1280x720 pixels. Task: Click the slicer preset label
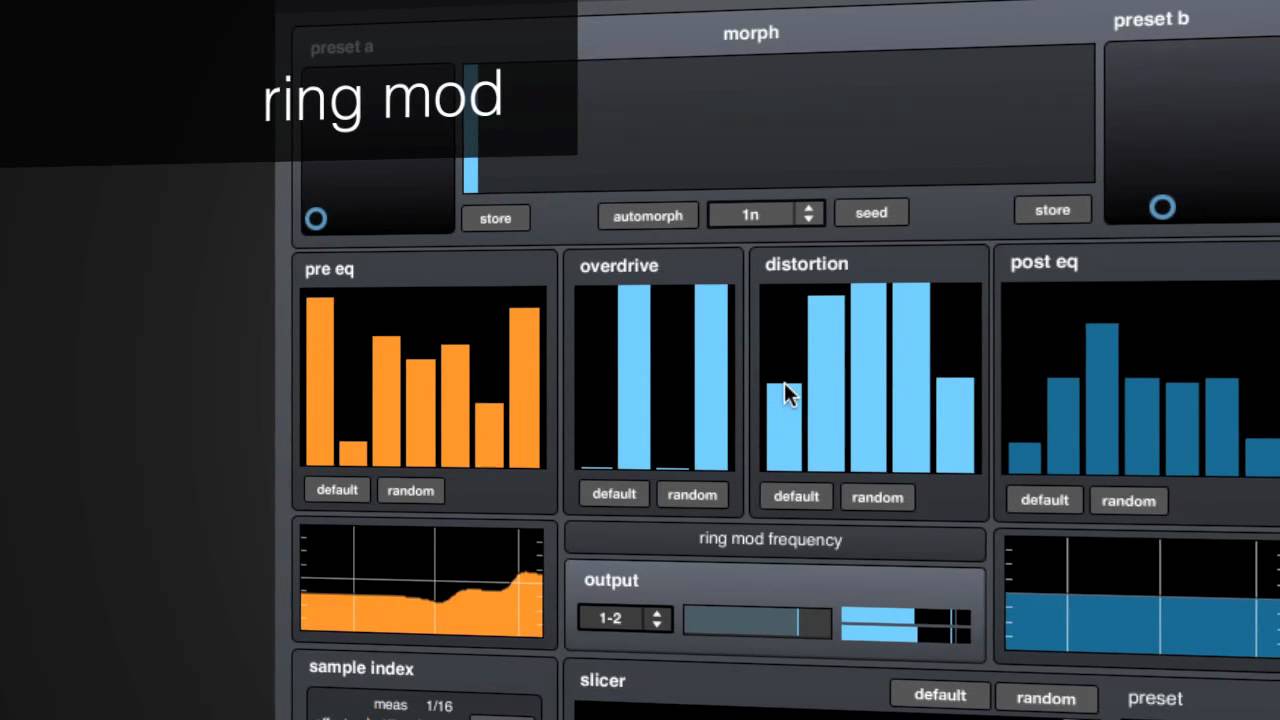(x=1155, y=699)
